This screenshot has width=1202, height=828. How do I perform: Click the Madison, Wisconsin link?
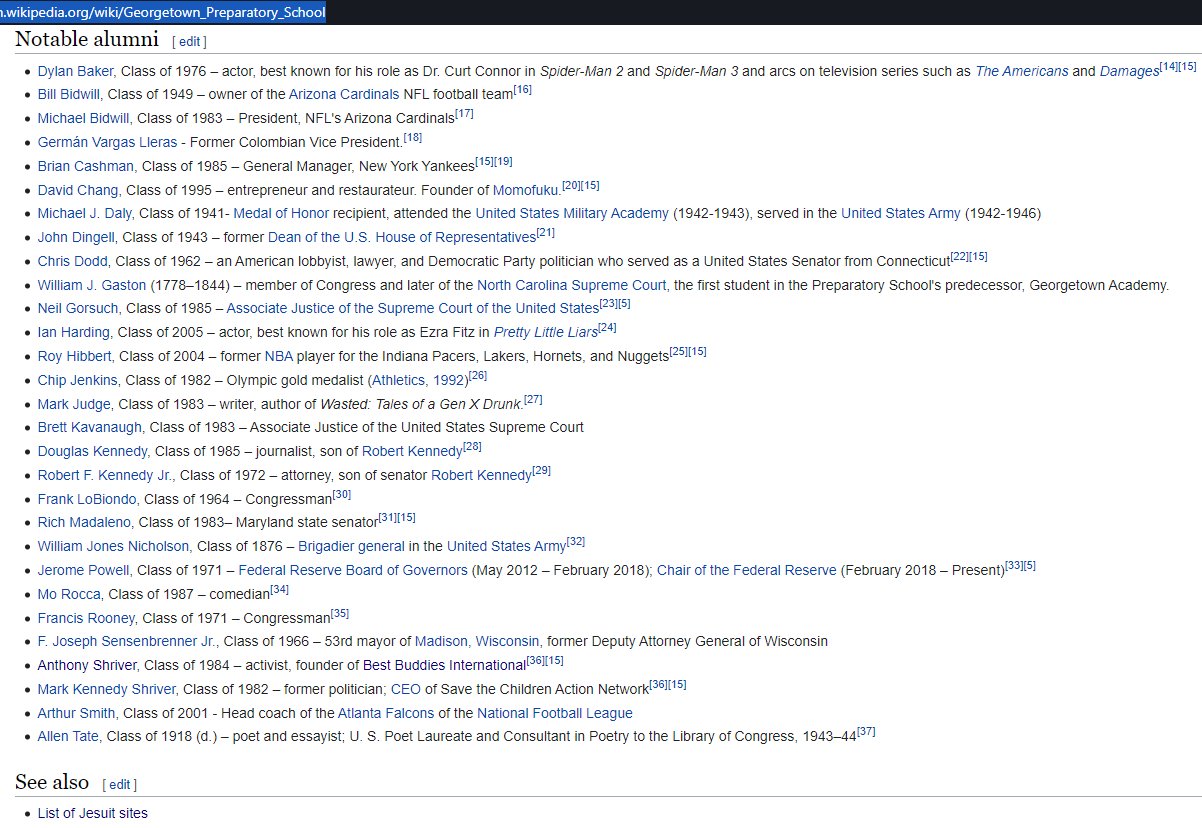[477, 641]
